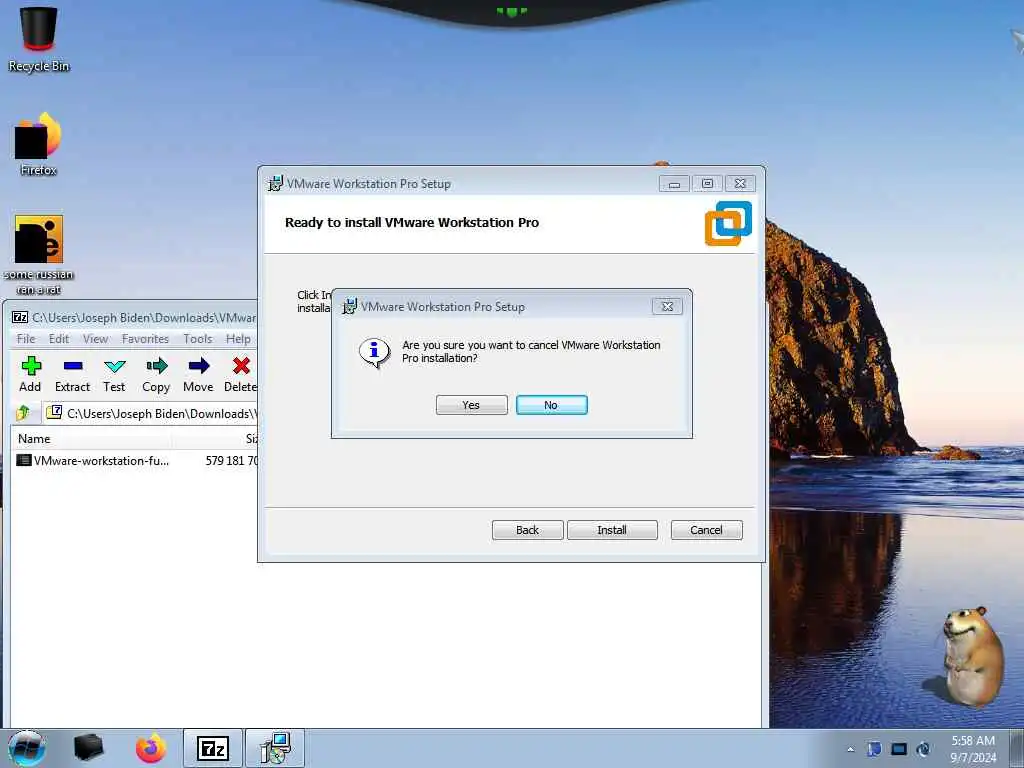The width and height of the screenshot is (1024, 768).
Task: Open the File menu in 7-Zip
Action: [26, 338]
